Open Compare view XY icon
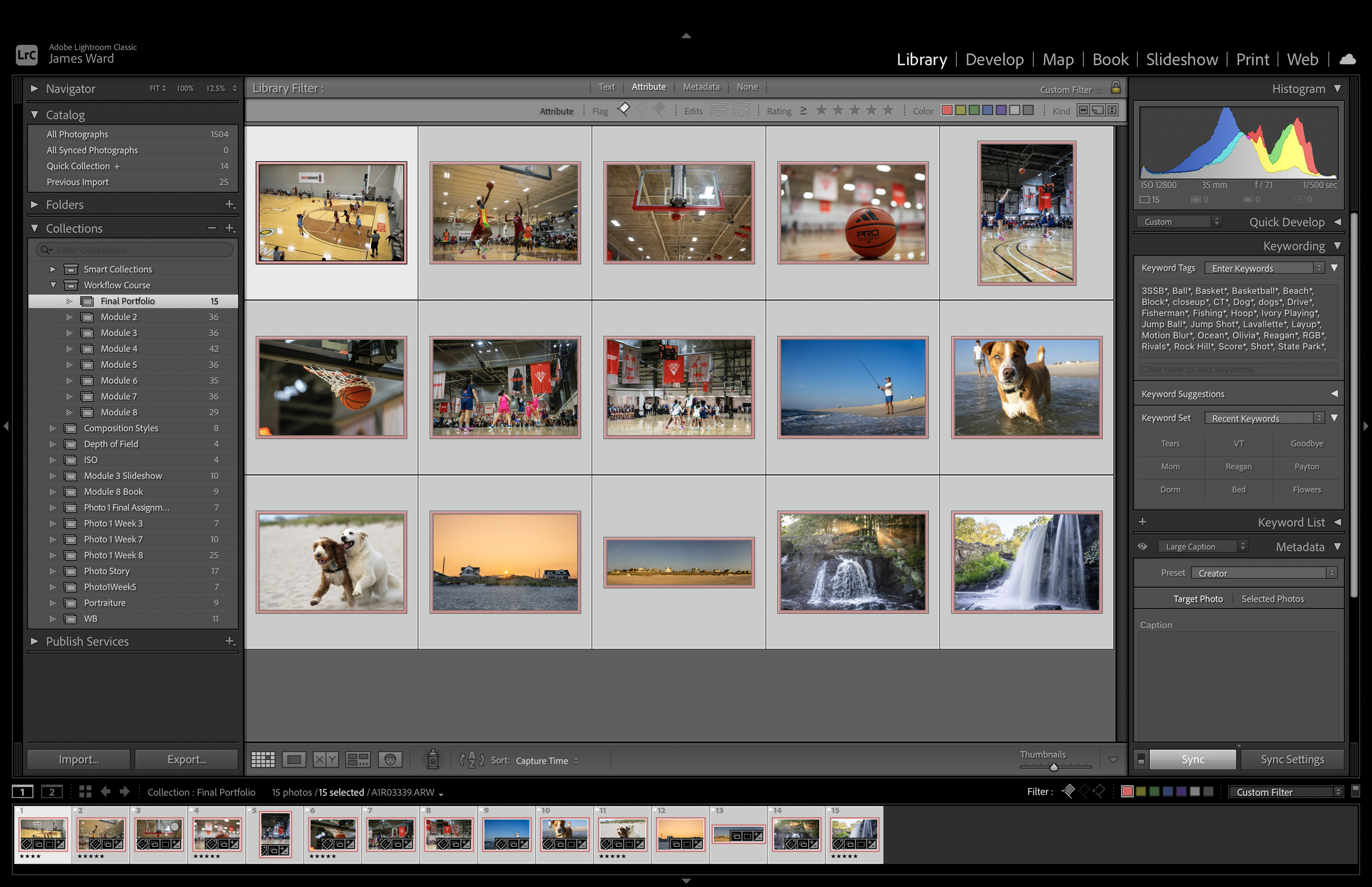This screenshot has width=1372, height=887. 325,760
